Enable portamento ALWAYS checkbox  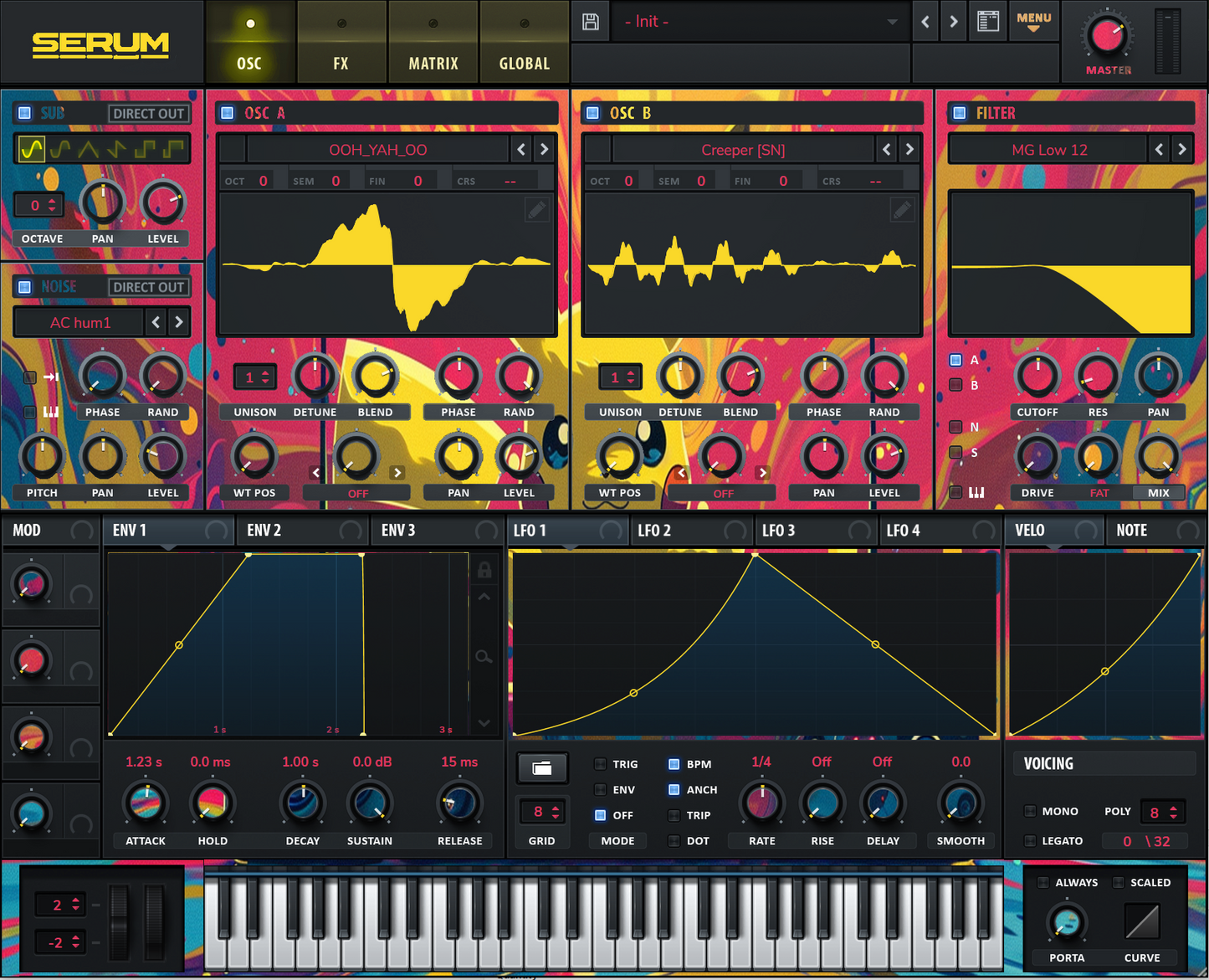1043,882
